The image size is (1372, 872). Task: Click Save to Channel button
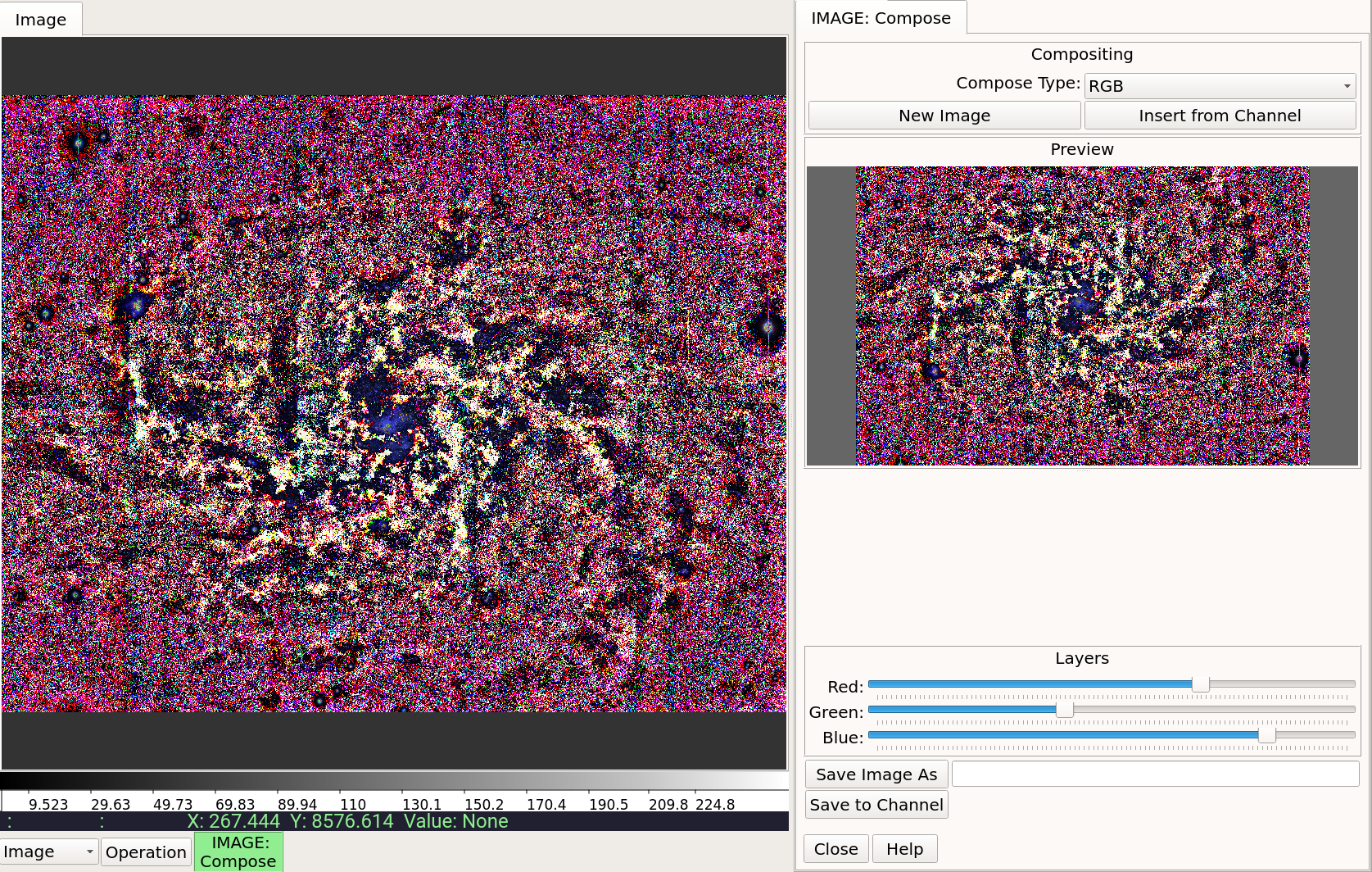[876, 805]
